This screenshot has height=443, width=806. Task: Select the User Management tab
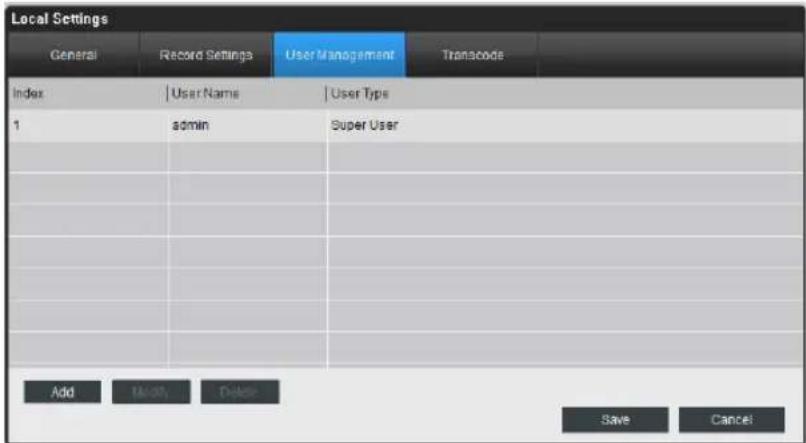[x=340, y=55]
